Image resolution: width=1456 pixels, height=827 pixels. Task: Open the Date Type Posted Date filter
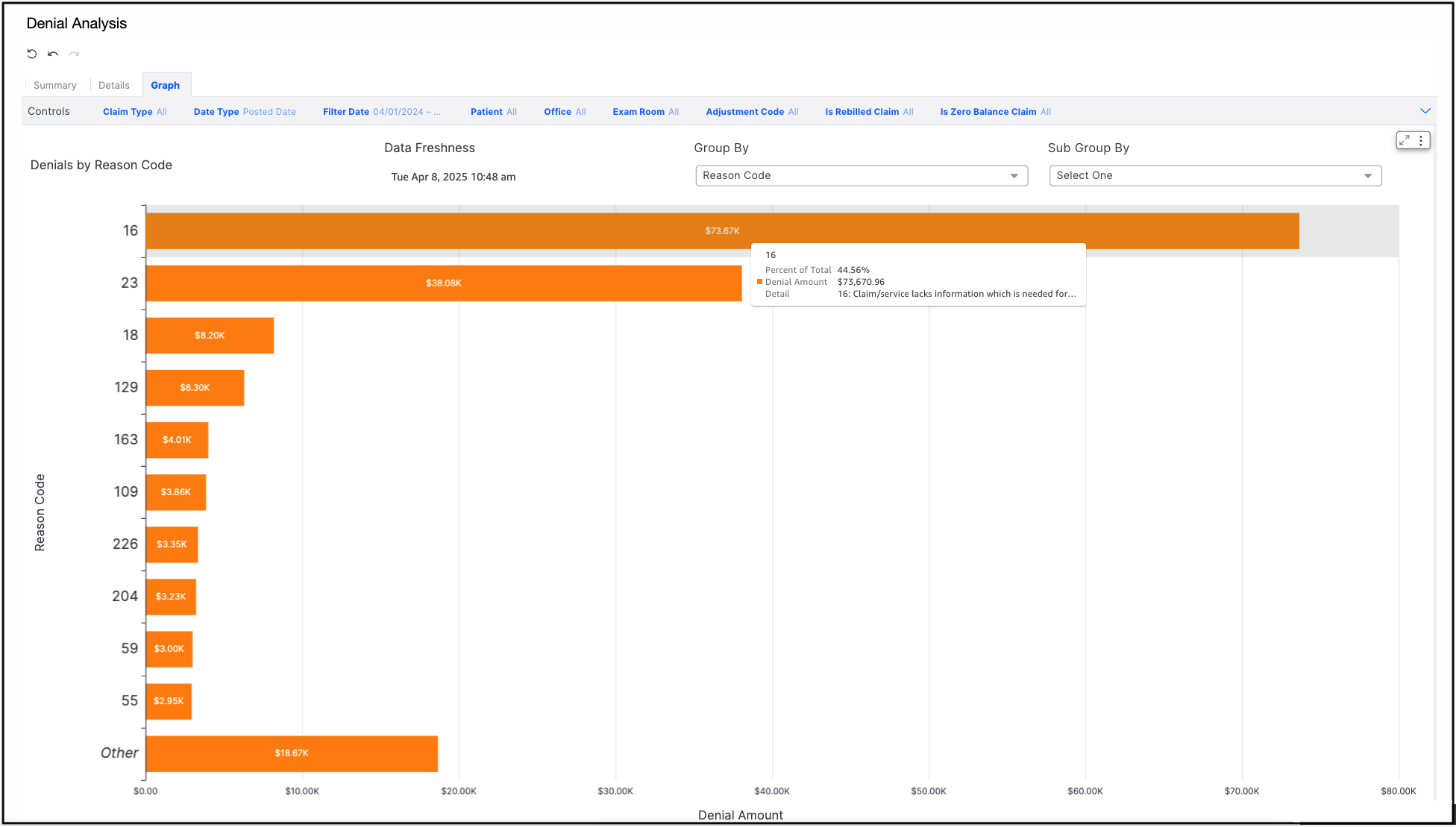point(244,112)
